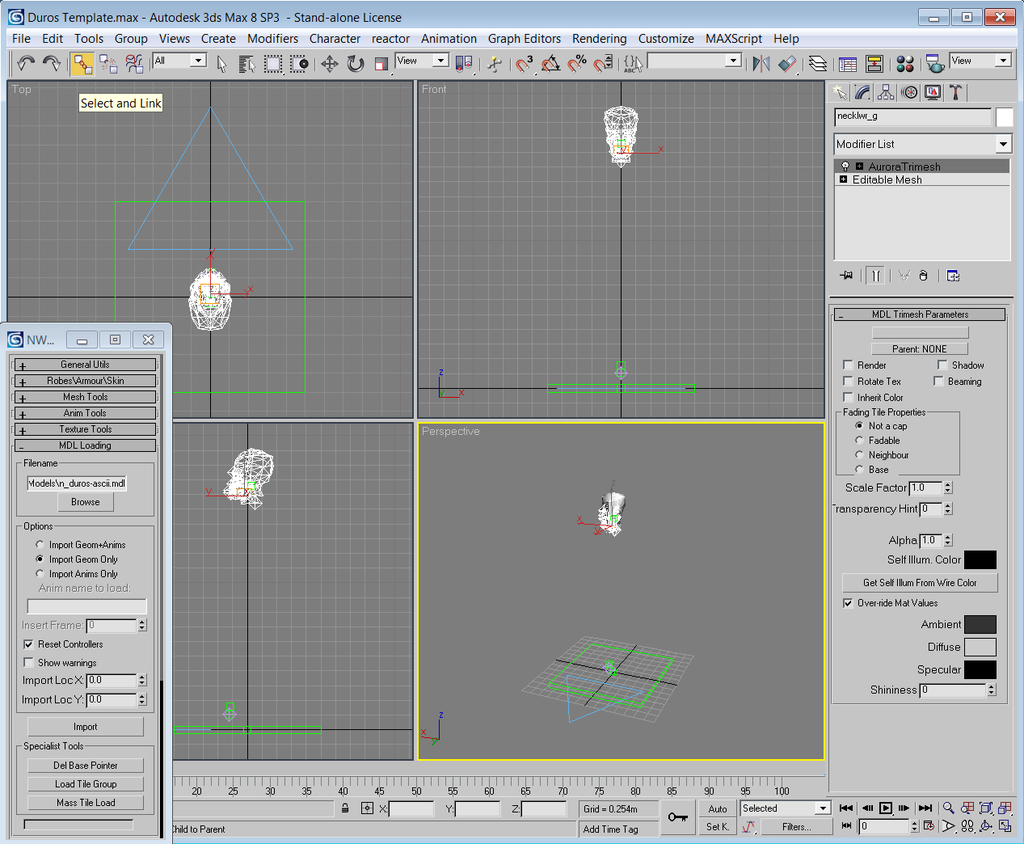Select the Move tool

(x=329, y=63)
